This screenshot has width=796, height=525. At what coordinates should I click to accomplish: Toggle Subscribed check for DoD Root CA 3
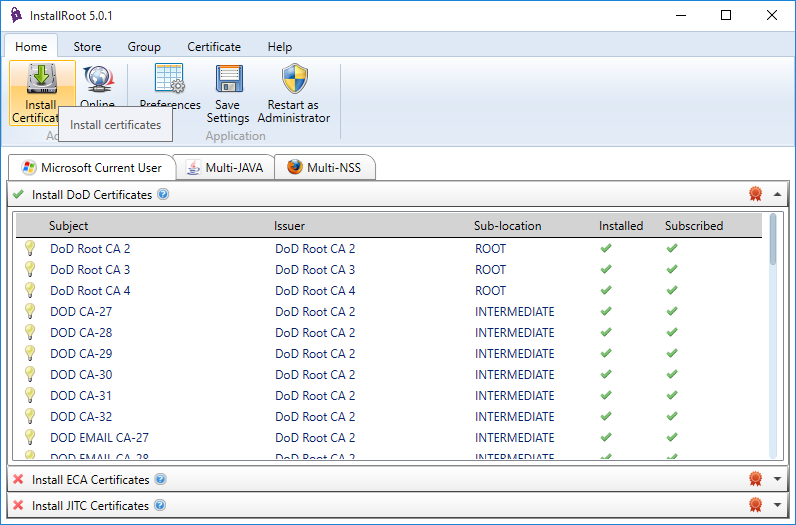[x=672, y=269]
